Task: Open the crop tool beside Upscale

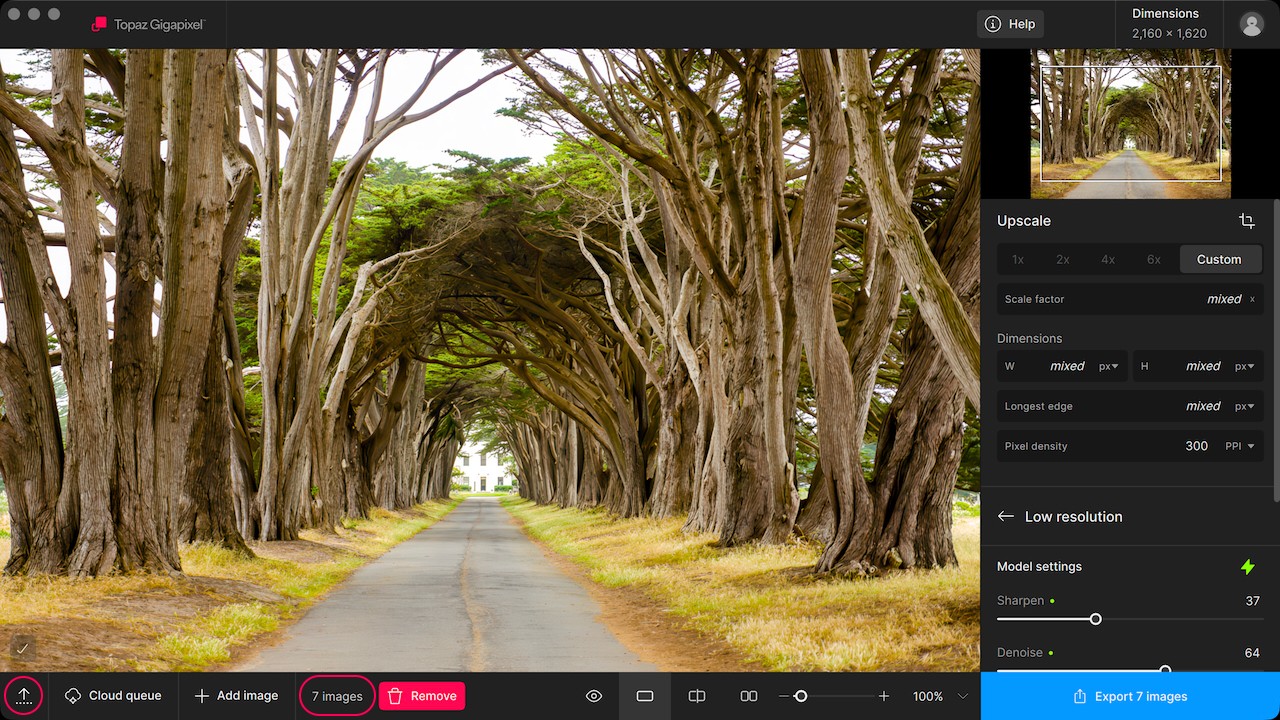Action: [x=1246, y=221]
